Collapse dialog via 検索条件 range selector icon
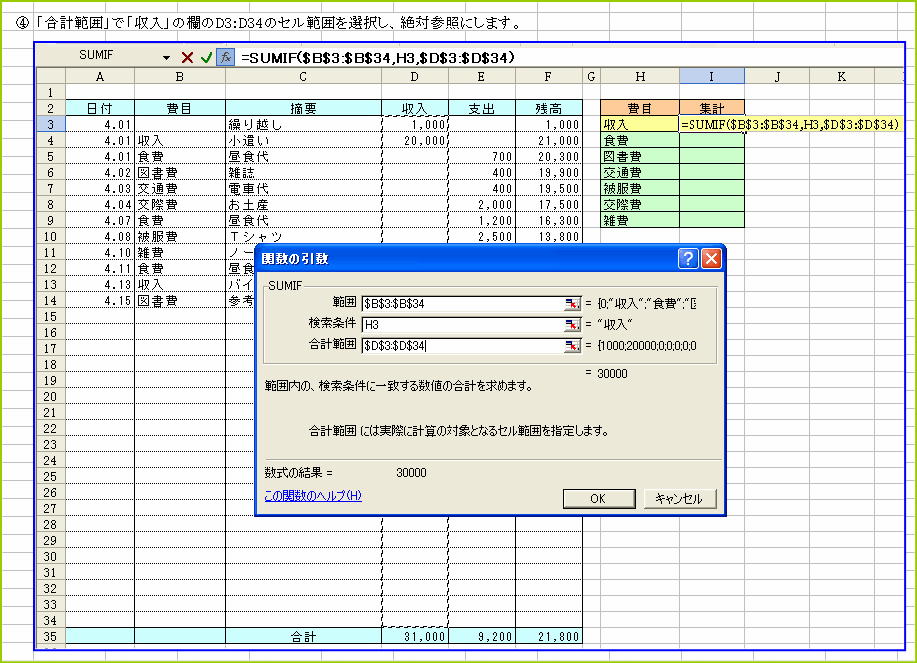Image resolution: width=917 pixels, height=663 pixels. point(572,324)
